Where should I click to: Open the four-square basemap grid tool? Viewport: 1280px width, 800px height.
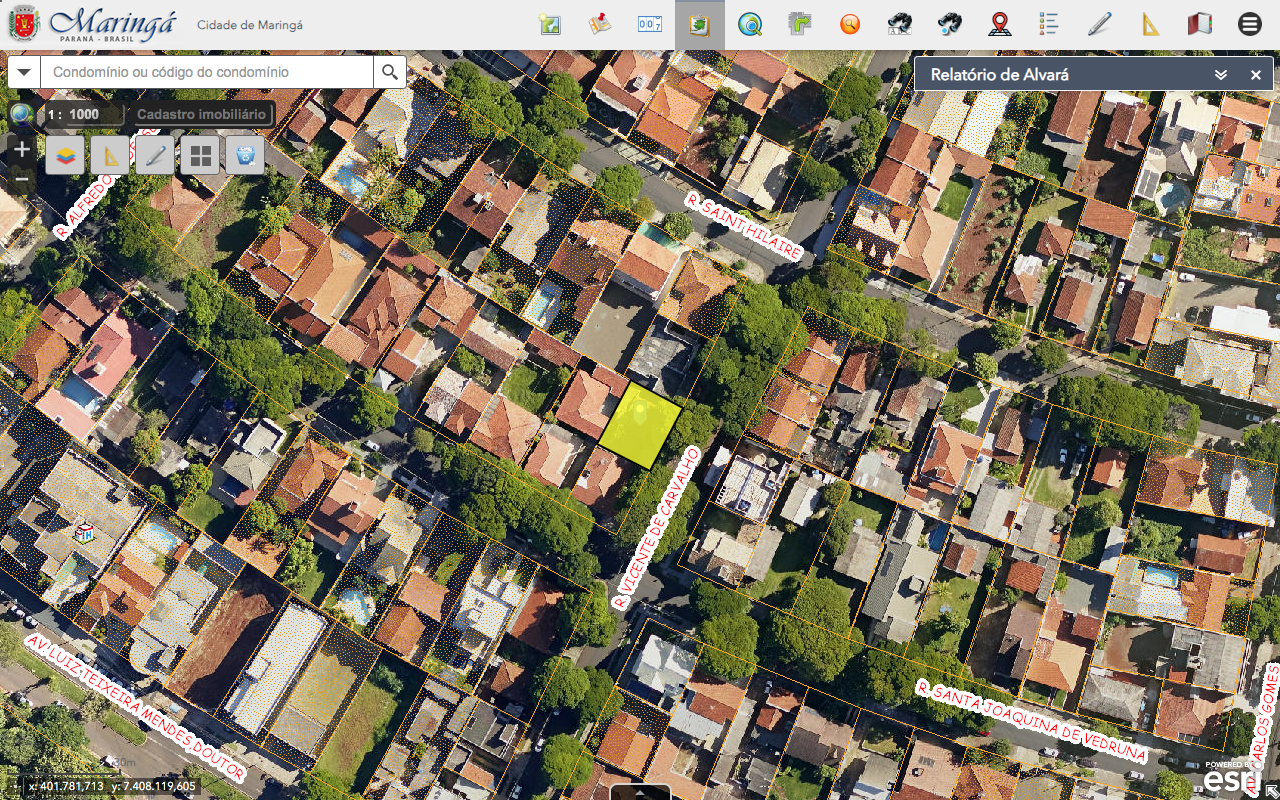tap(200, 155)
